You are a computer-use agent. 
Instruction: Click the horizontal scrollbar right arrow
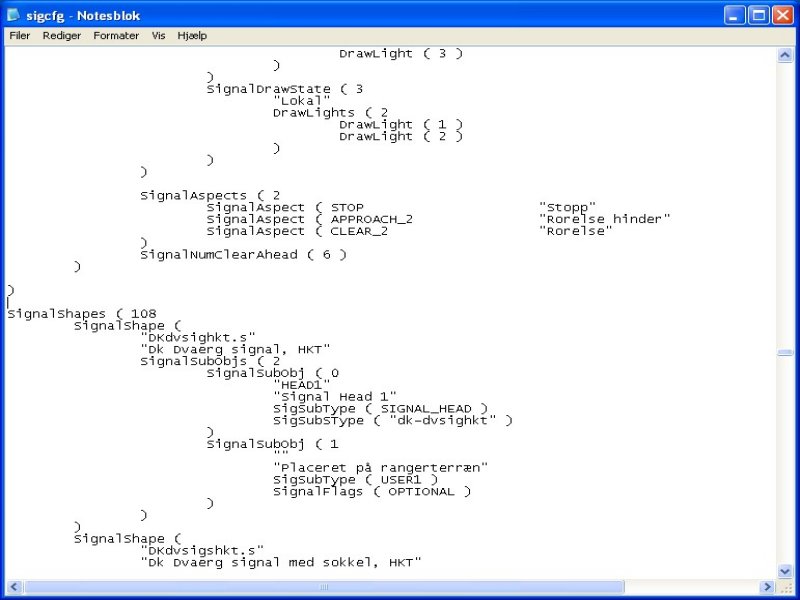[x=766, y=587]
